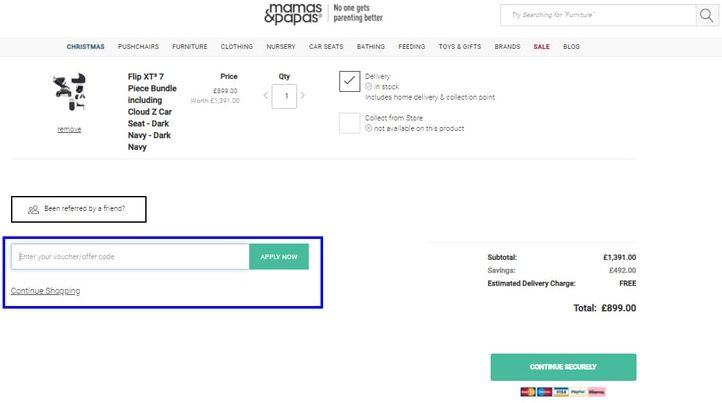Click the not available cross icon
722x403 pixels.
[x=368, y=128]
